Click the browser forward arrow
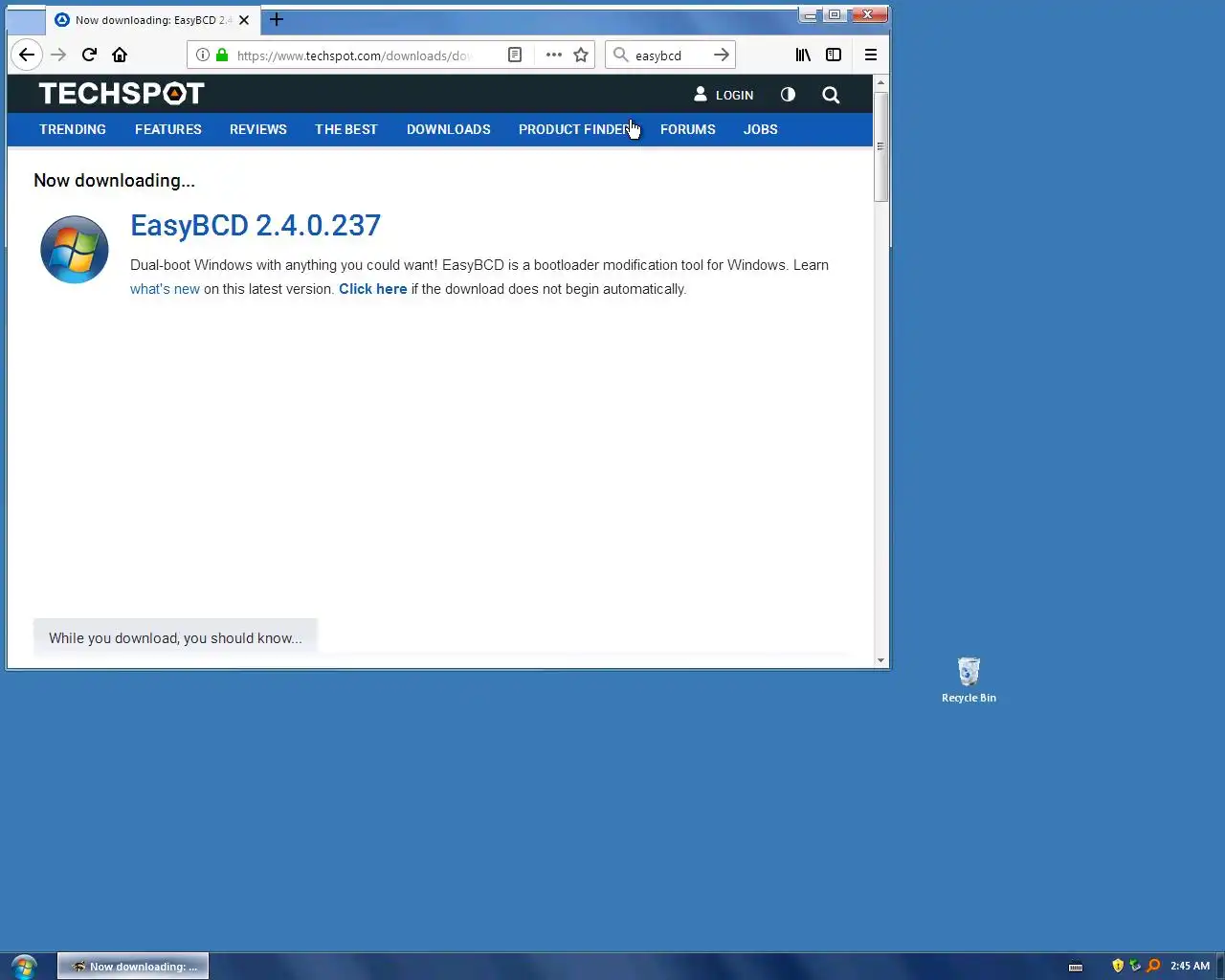 pos(58,55)
